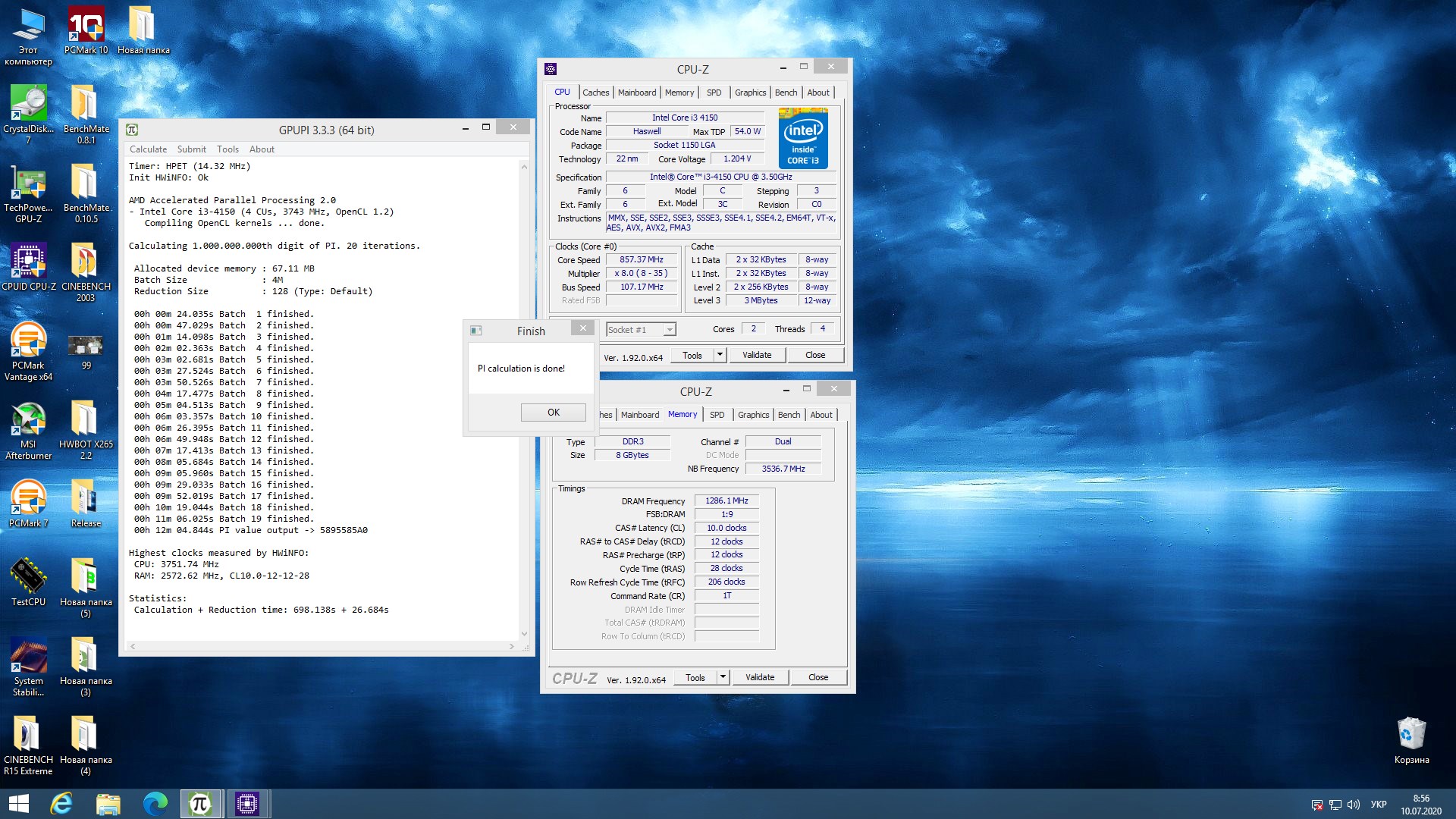Launch the PCMark 10 desktop shortcut
Image resolution: width=1456 pixels, height=819 pixels.
point(86,30)
